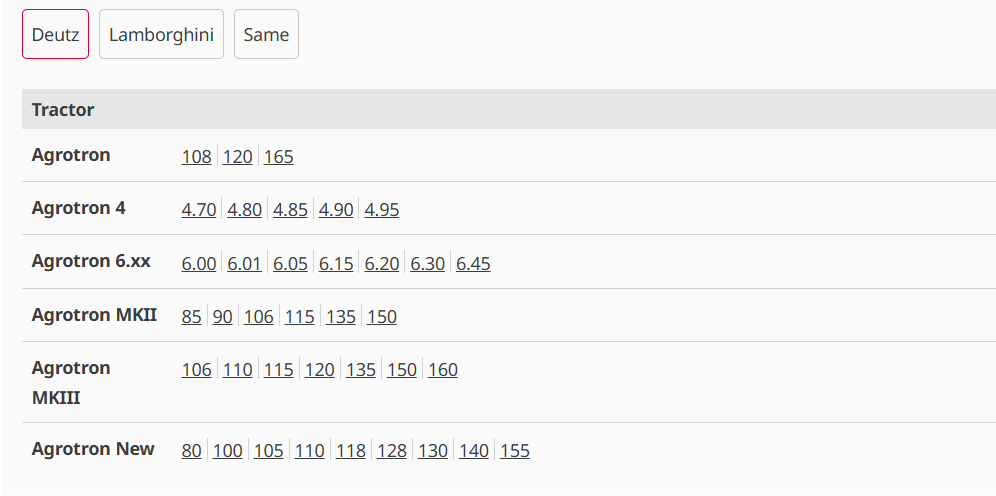Open Agrotron model 108 link
Image resolution: width=996 pixels, height=496 pixels.
tap(197, 157)
